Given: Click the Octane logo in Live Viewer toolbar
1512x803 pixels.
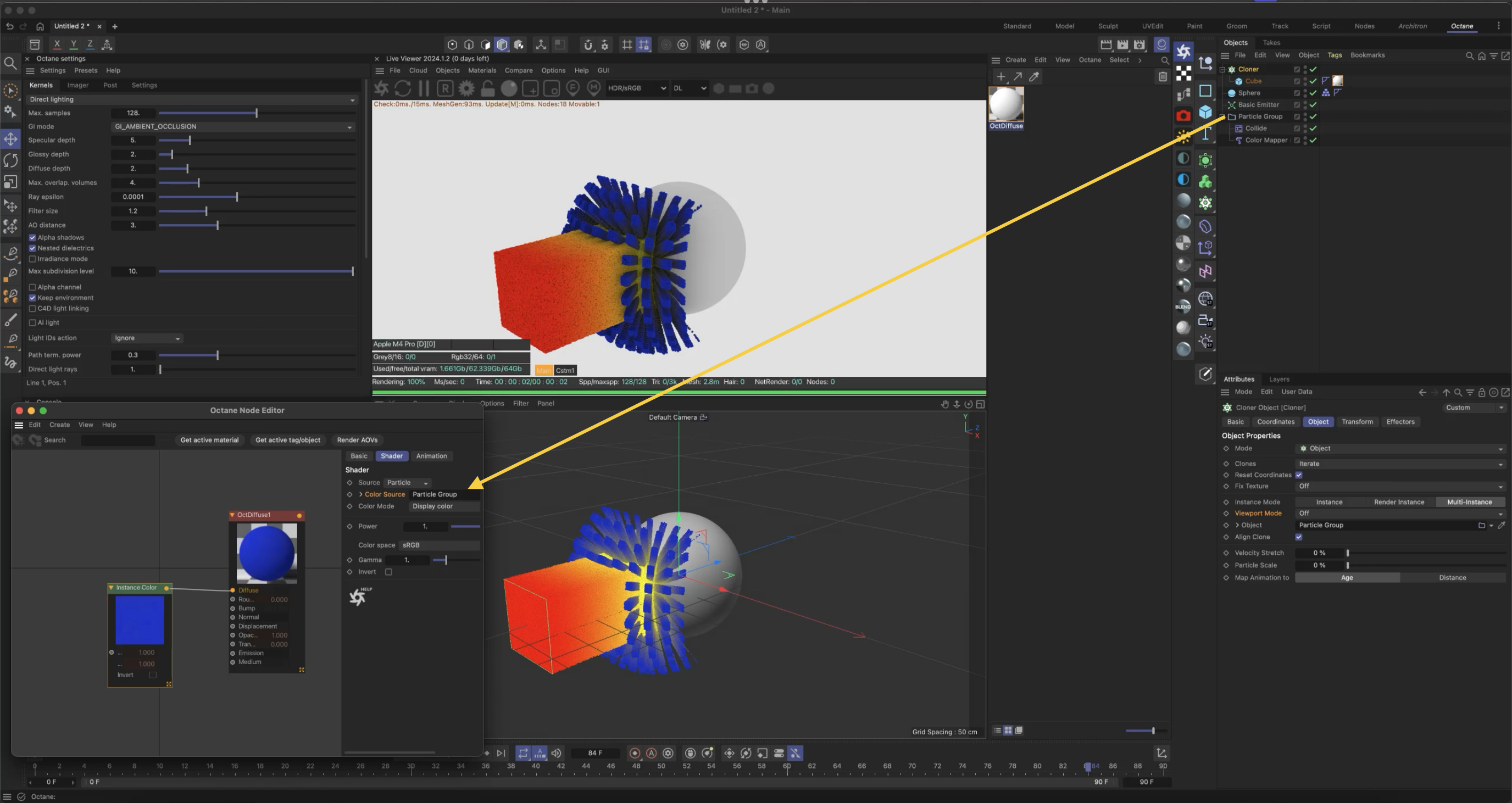Looking at the screenshot, I should coord(381,88).
